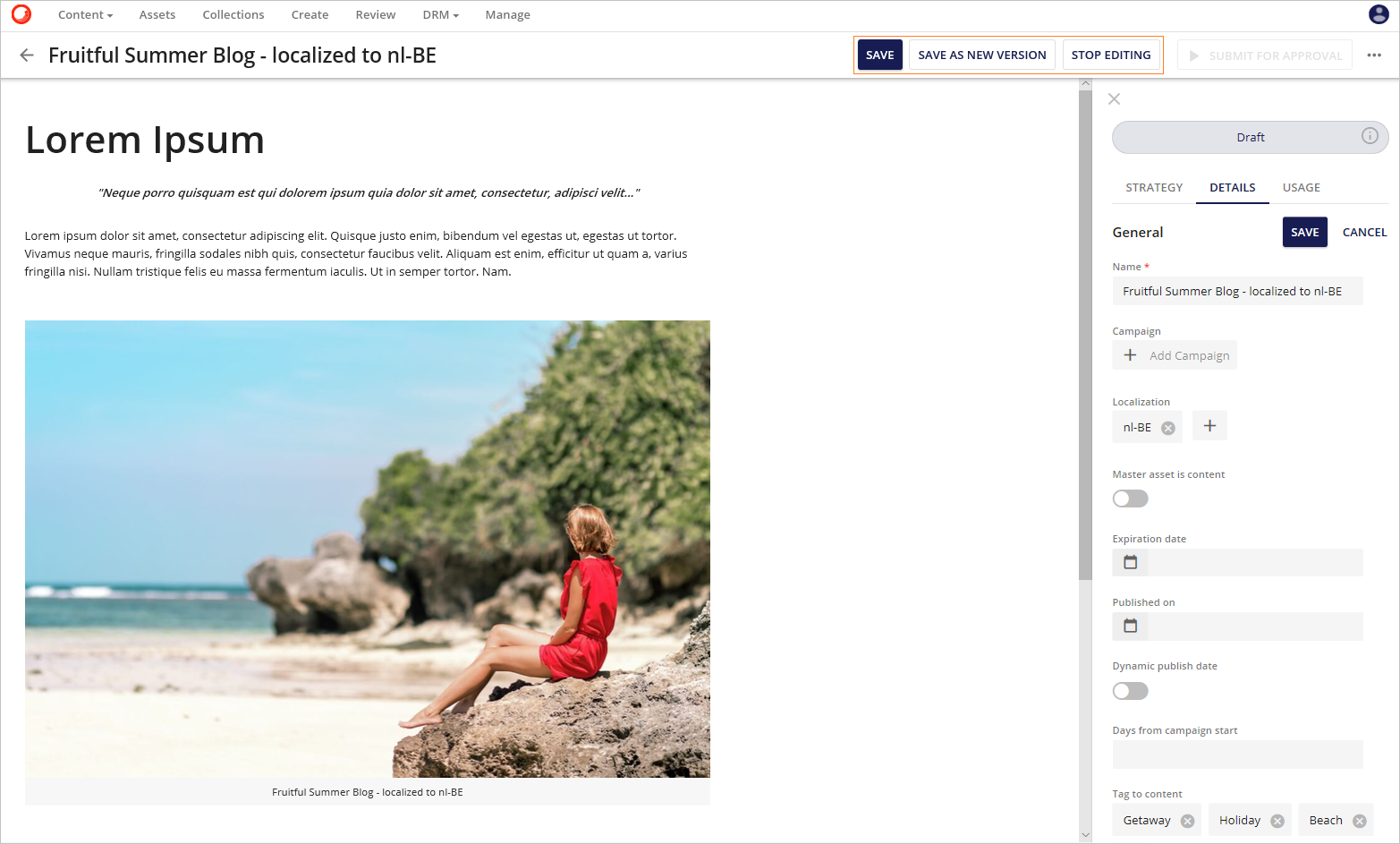
Task: Toggle Master asset is content switch
Action: [x=1130, y=499]
